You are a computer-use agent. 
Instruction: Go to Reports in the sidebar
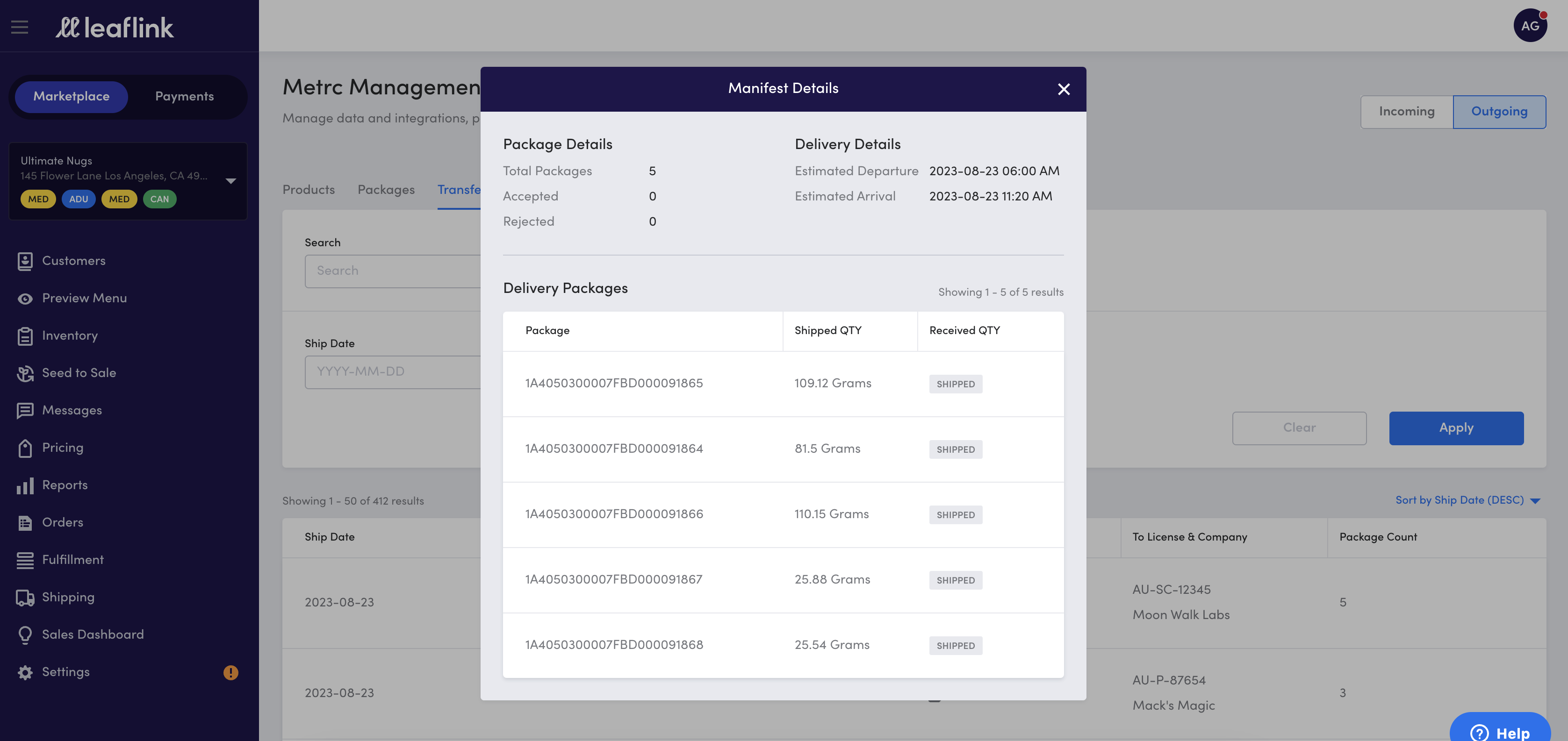click(65, 485)
